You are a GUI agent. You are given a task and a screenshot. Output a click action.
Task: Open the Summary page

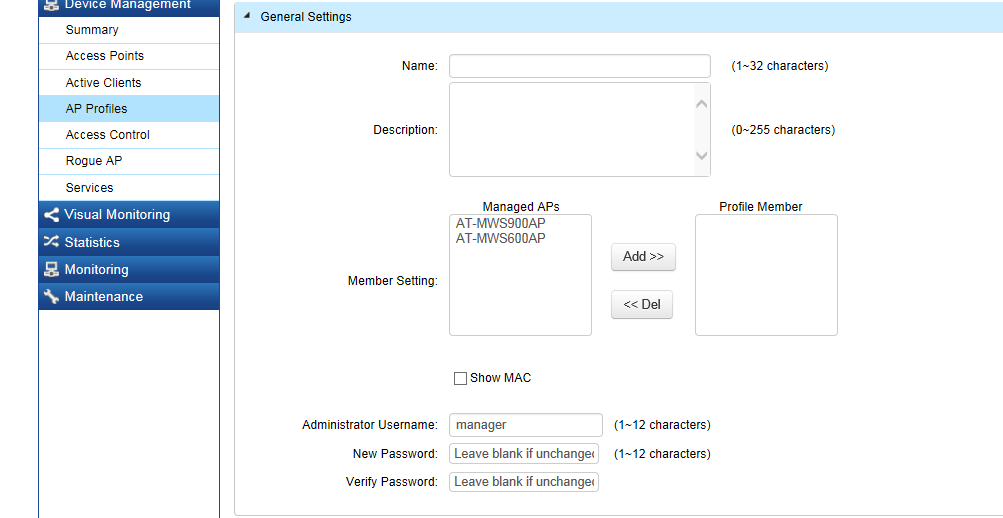(x=92, y=30)
